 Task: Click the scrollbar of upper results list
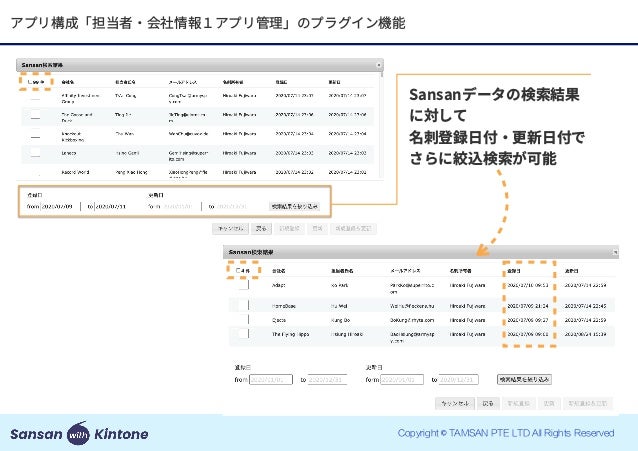(x=382, y=126)
